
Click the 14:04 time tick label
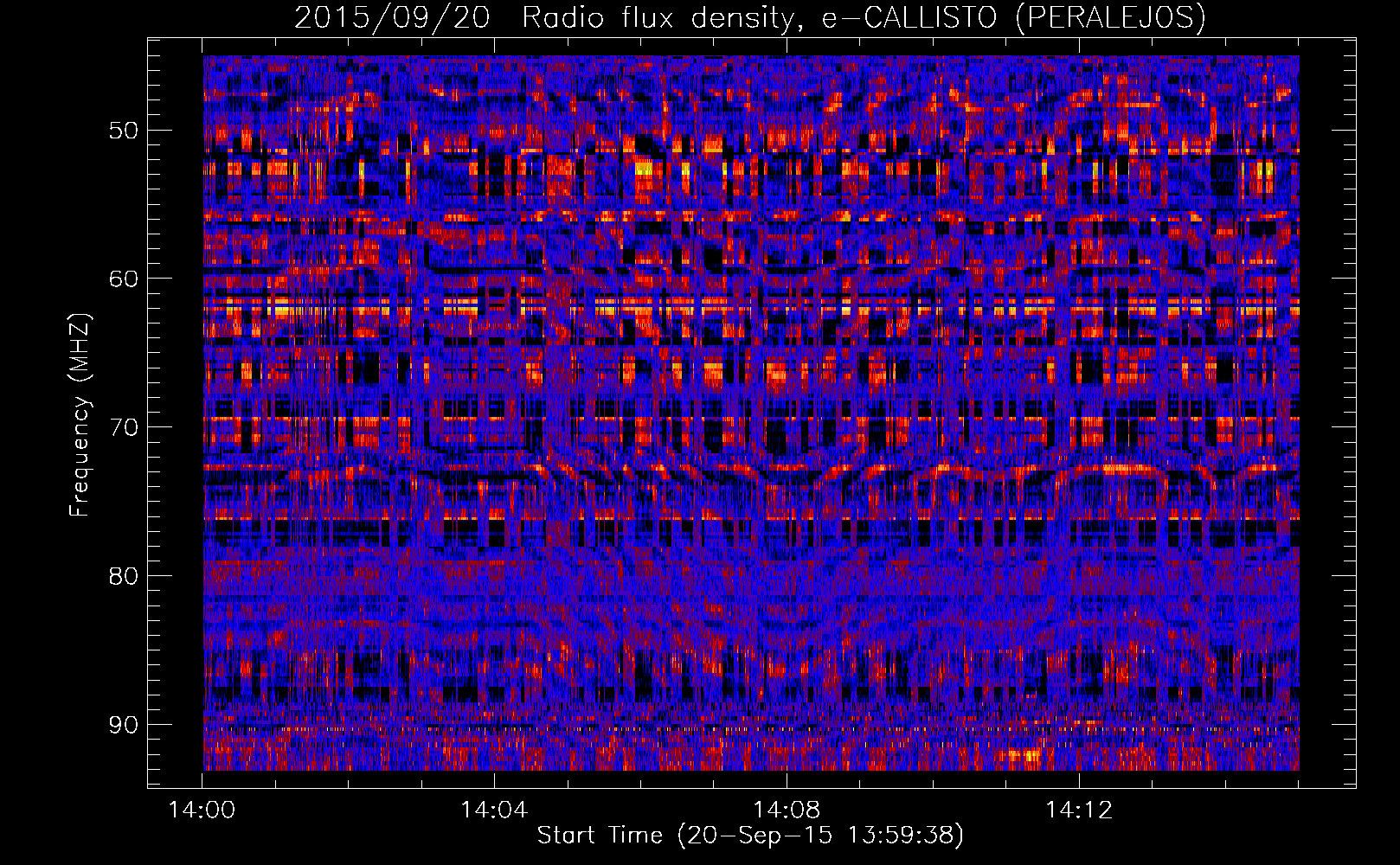(494, 811)
